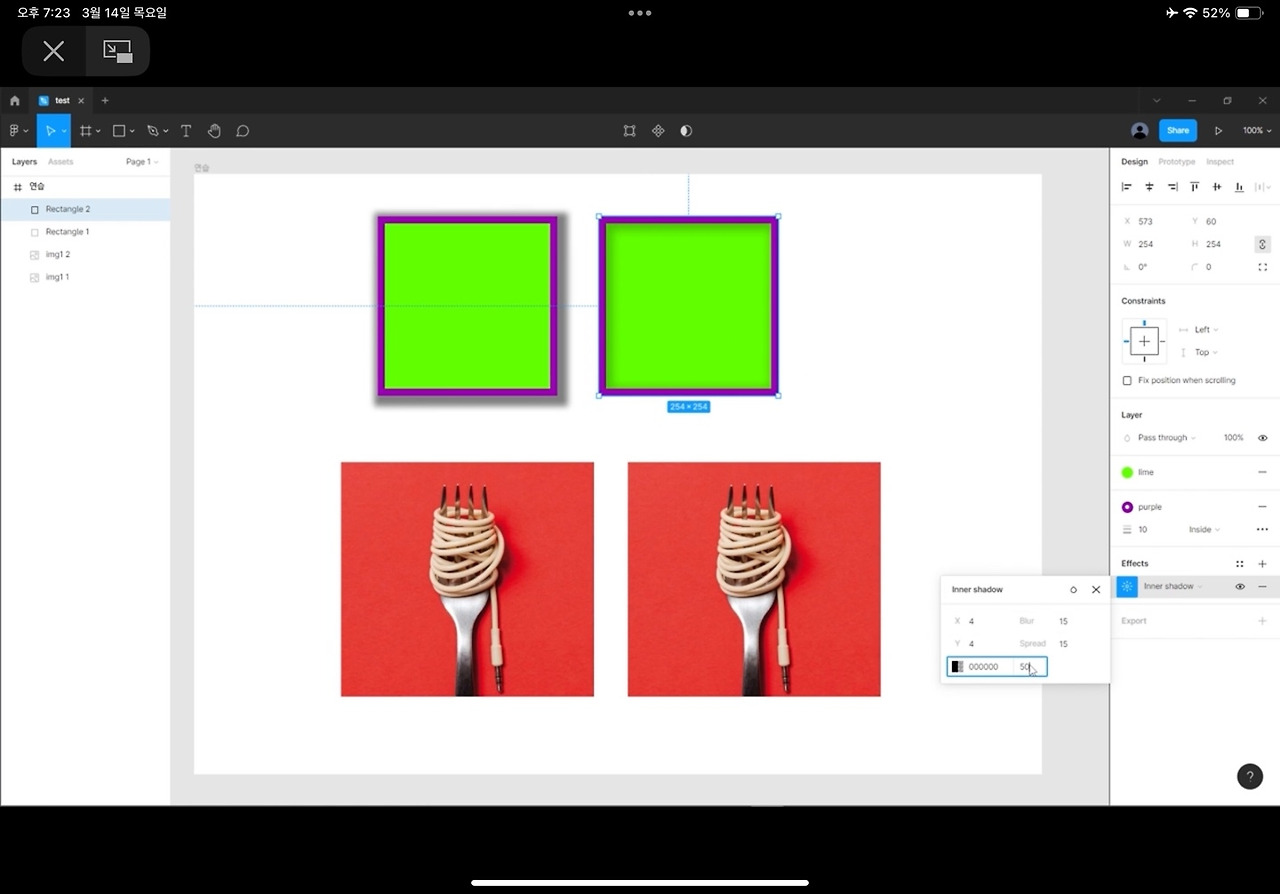The height and width of the screenshot is (894, 1280).
Task: Select the Rectangle 1 layer
Action: point(85,232)
